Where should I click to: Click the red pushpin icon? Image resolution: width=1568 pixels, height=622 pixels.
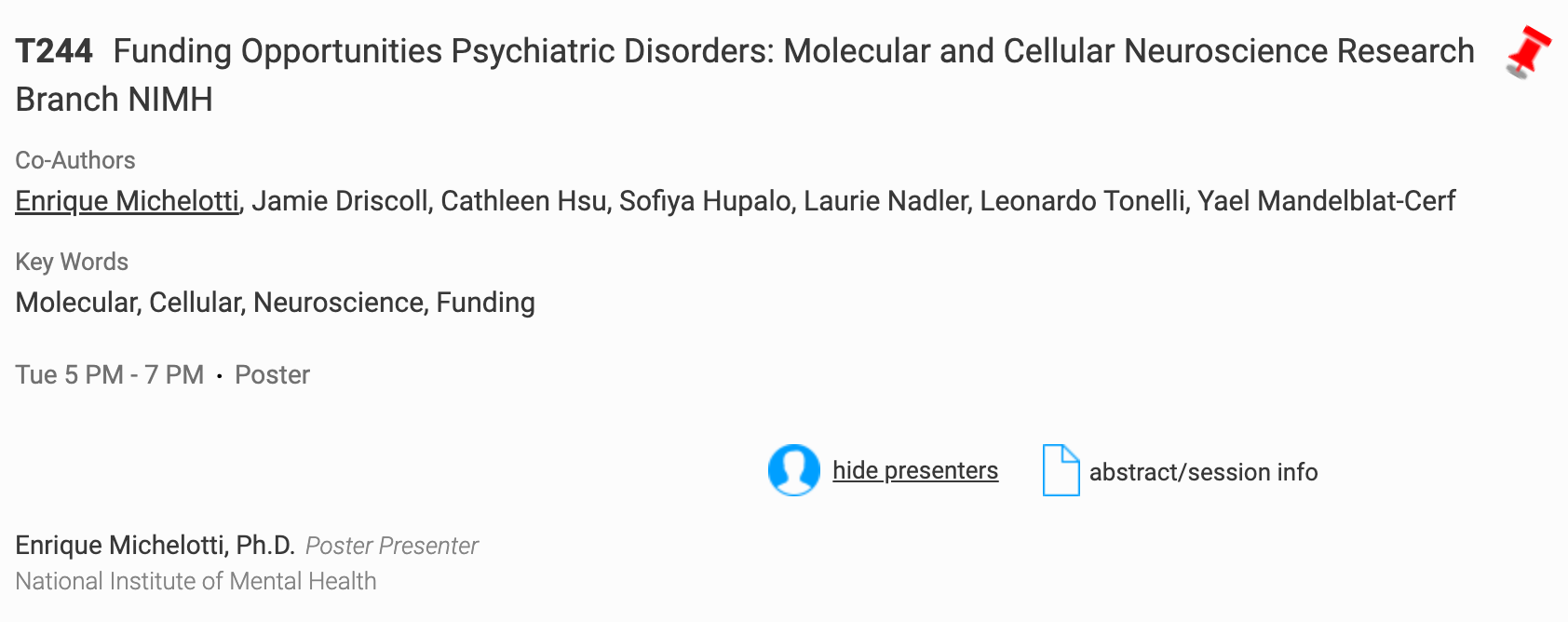pos(1528,51)
